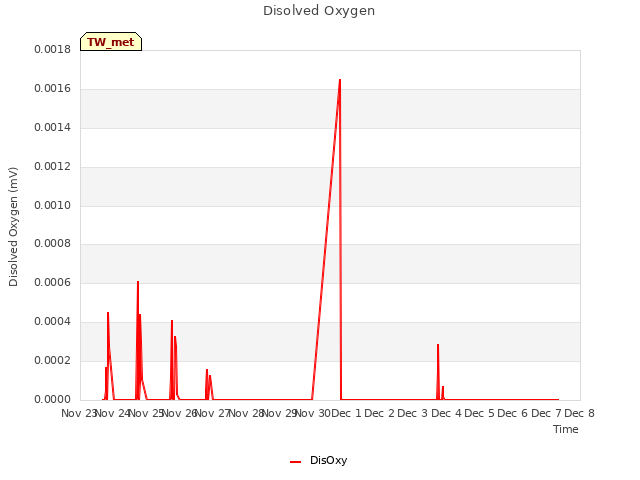Click the chart title Disolved Oxygen

point(319,11)
